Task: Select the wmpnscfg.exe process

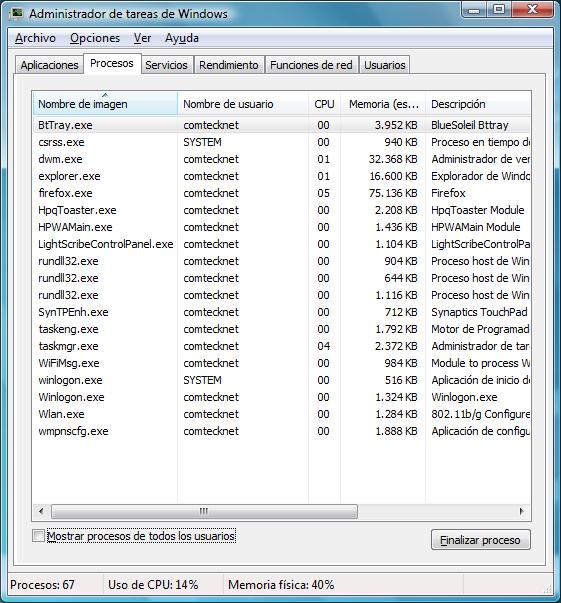Action: (281, 431)
